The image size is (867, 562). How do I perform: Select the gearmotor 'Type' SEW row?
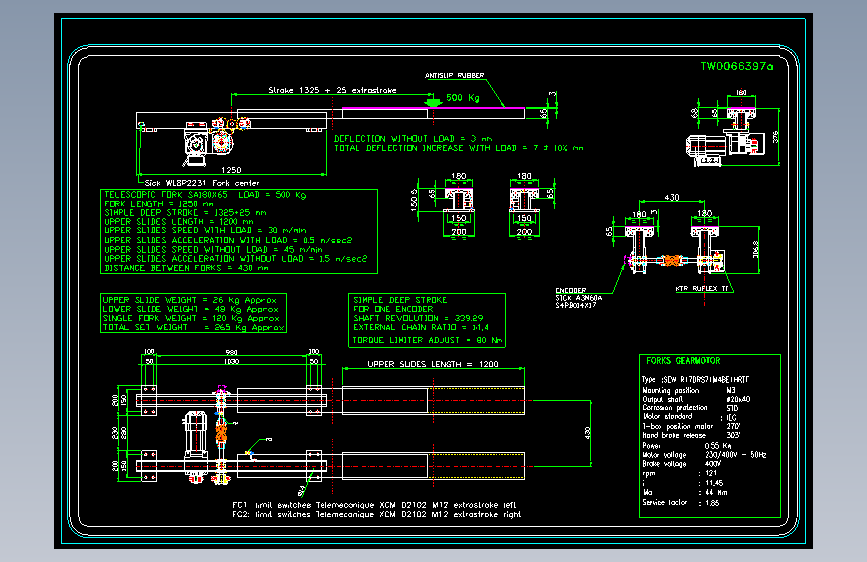tap(696, 379)
